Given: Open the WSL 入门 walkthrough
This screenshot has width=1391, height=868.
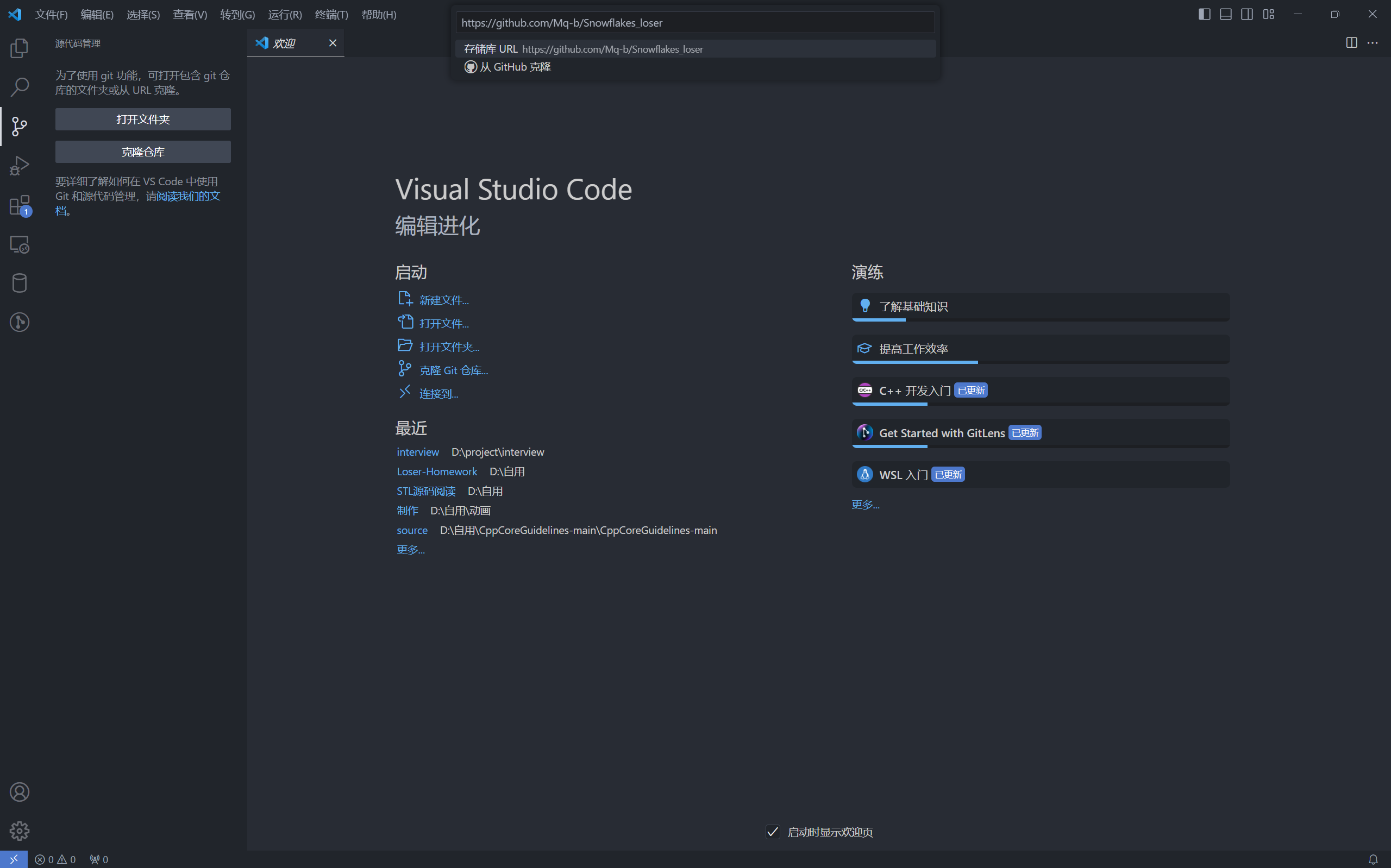Looking at the screenshot, I should pyautogui.click(x=1040, y=475).
